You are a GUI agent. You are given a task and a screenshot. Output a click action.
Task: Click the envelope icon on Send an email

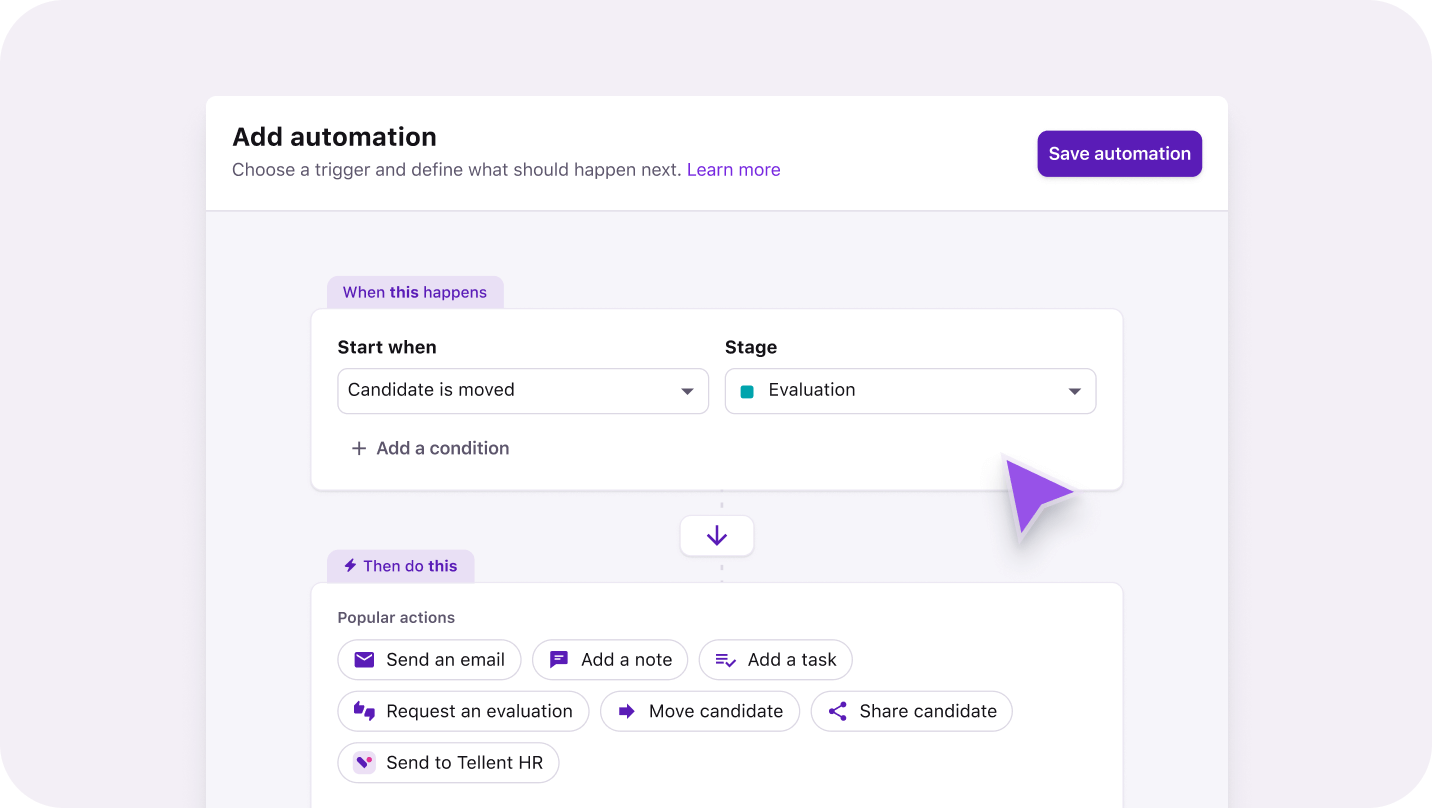pyautogui.click(x=364, y=660)
